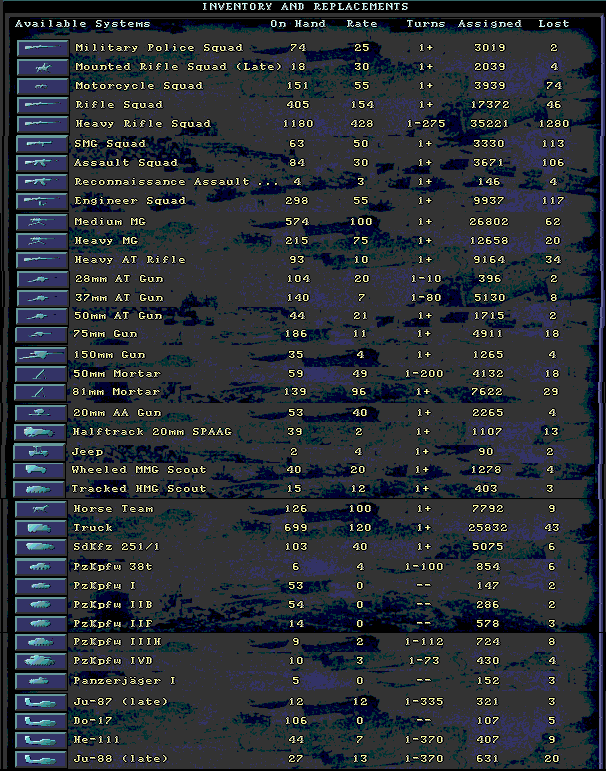The image size is (606, 771).
Task: Select the Do-17 row name
Action: click(x=93, y=721)
